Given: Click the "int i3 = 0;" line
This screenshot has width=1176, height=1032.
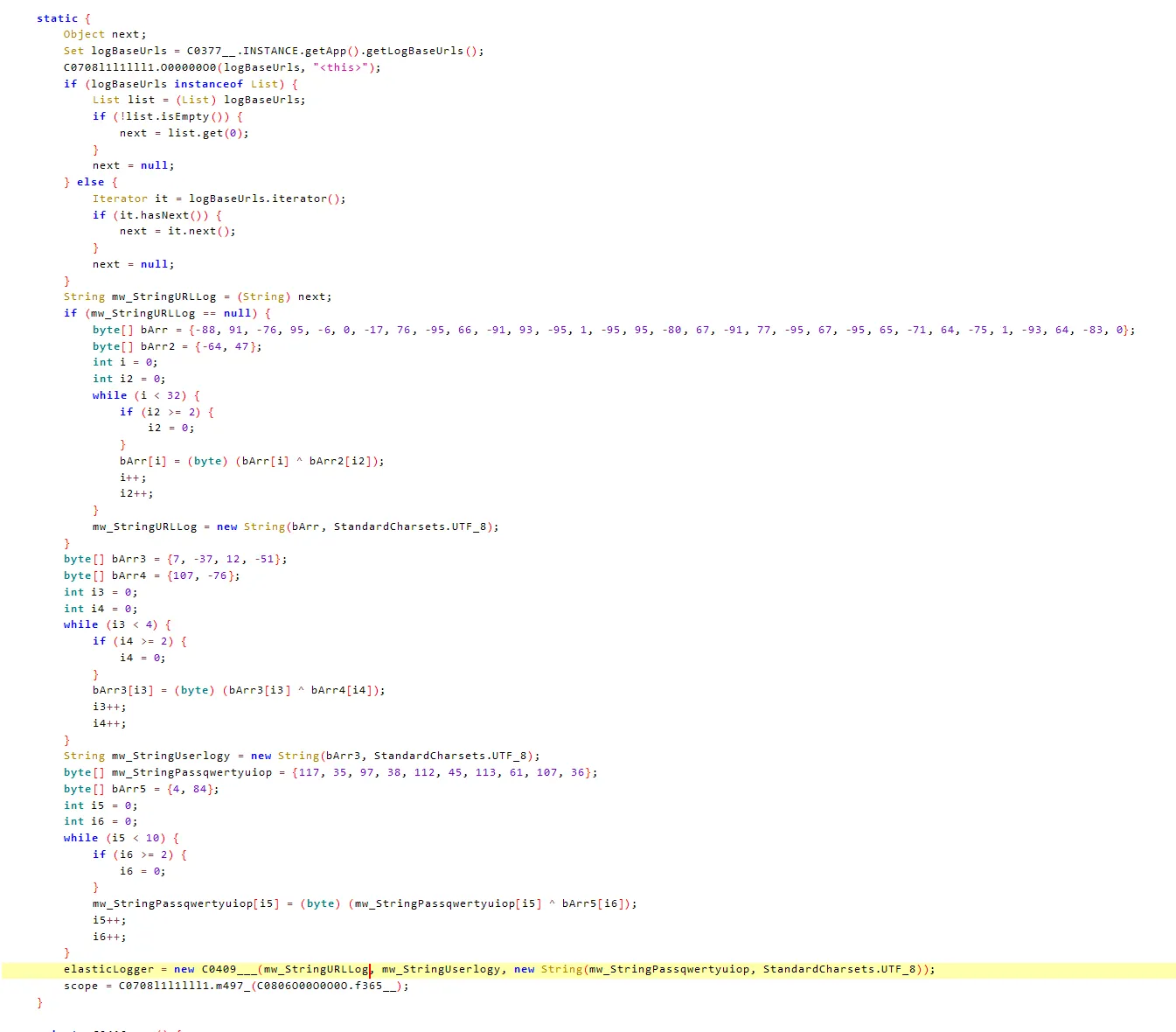Looking at the screenshot, I should pos(101,592).
